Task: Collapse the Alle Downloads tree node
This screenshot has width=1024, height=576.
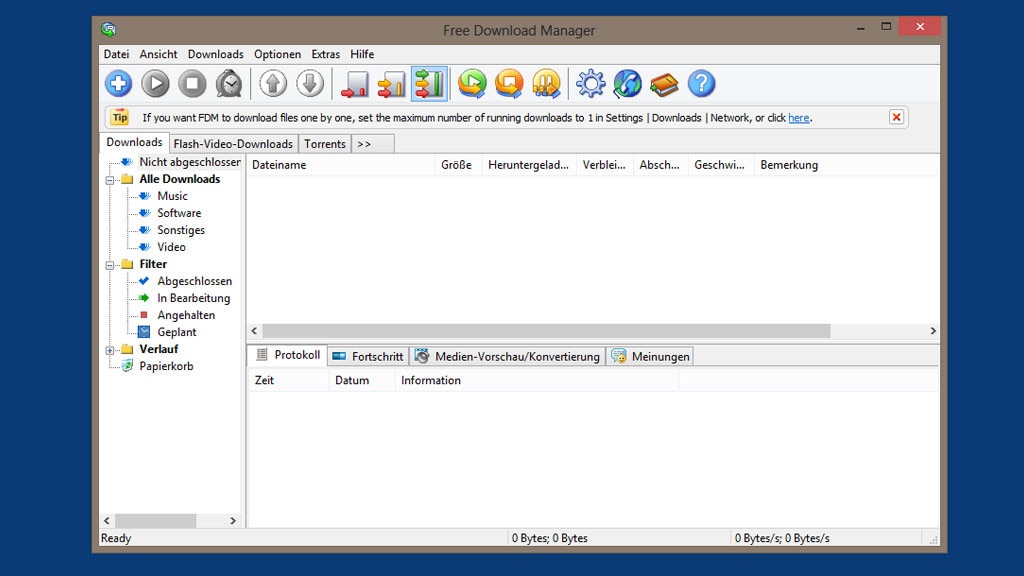Action: pyautogui.click(x=110, y=180)
